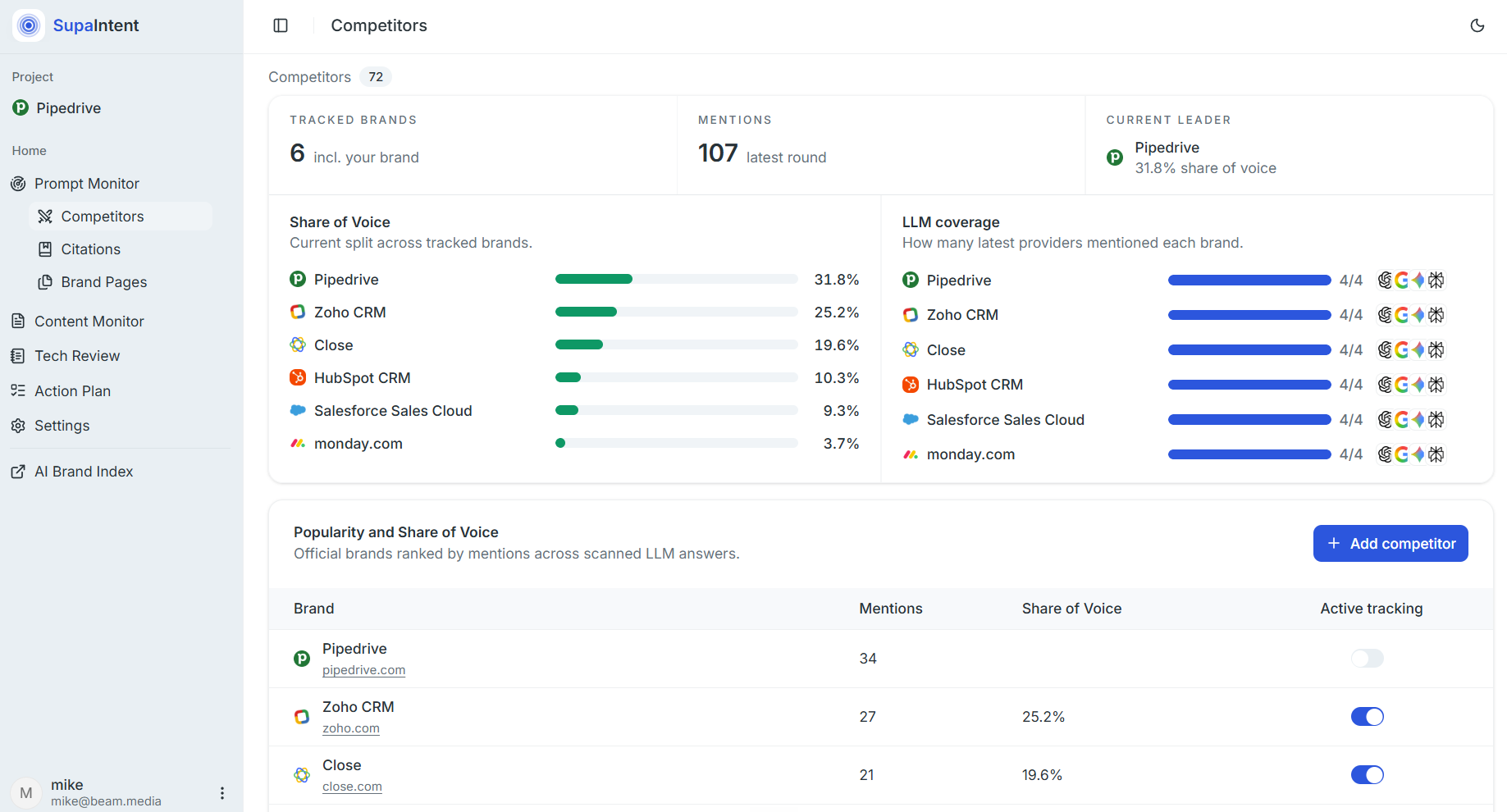
Task: Click ChatGPT icon in Salesforce Sales Cloud coverage row
Action: click(1386, 420)
